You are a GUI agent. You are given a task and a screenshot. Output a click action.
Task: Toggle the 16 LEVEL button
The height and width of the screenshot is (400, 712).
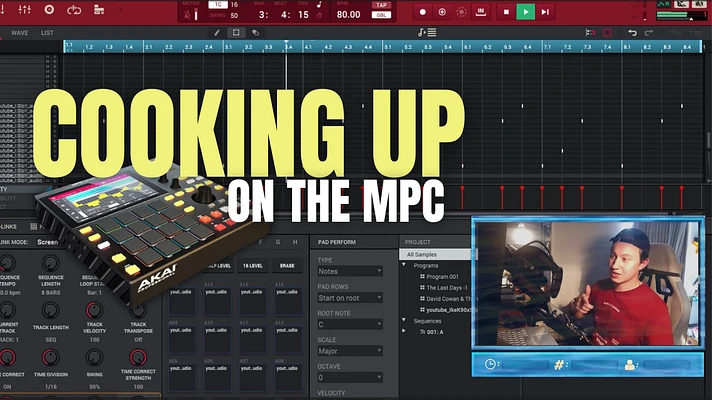coord(252,266)
